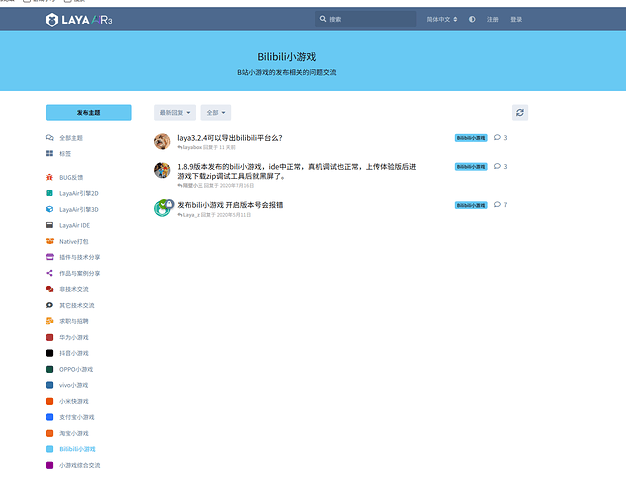Click Bilibili小游戏 tag on 开启版本号会报错 topic

(471, 205)
